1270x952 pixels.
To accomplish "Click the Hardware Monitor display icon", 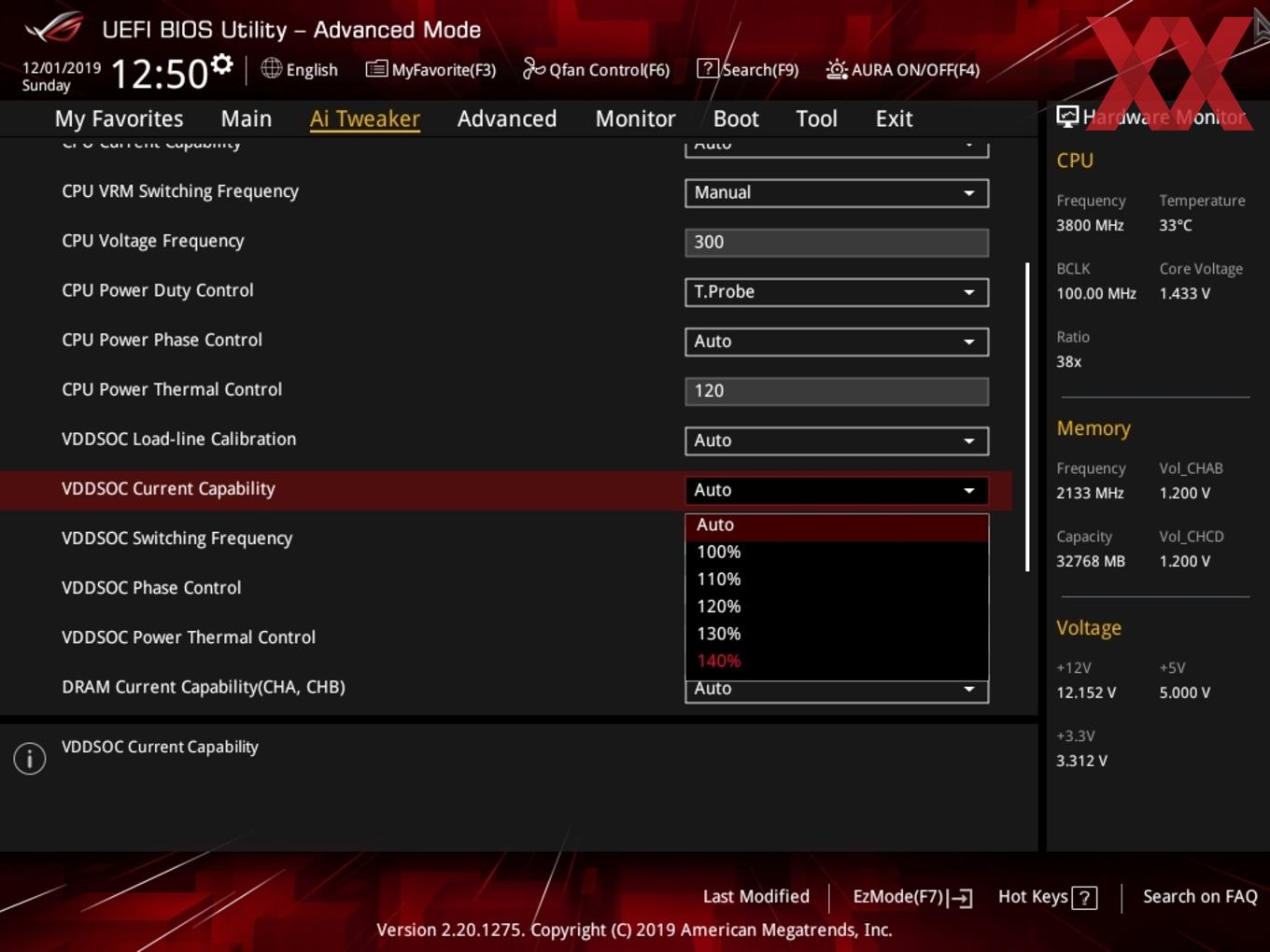I will coord(1067,116).
